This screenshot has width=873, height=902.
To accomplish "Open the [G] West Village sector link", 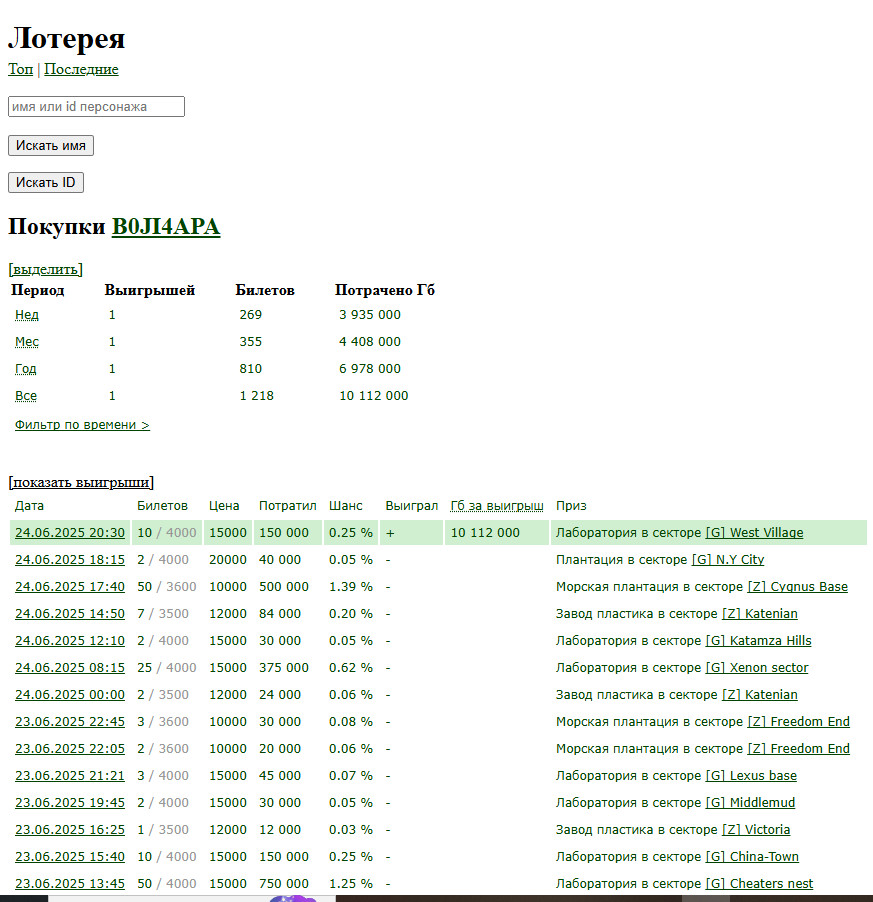I will click(x=755, y=533).
